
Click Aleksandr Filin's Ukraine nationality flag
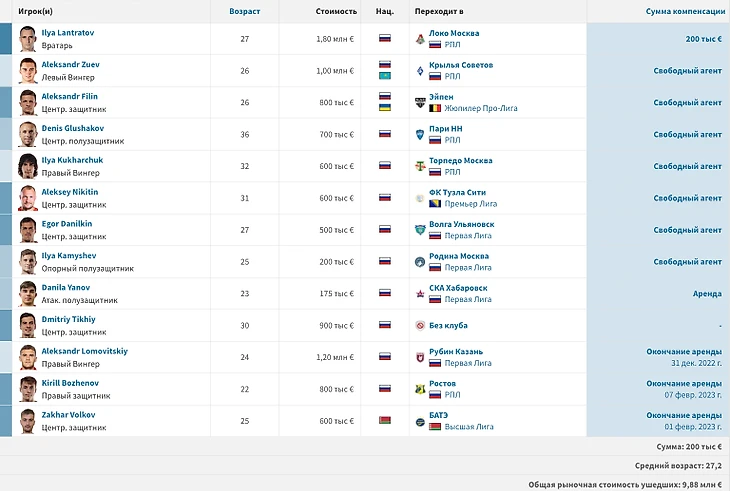pyautogui.click(x=385, y=108)
